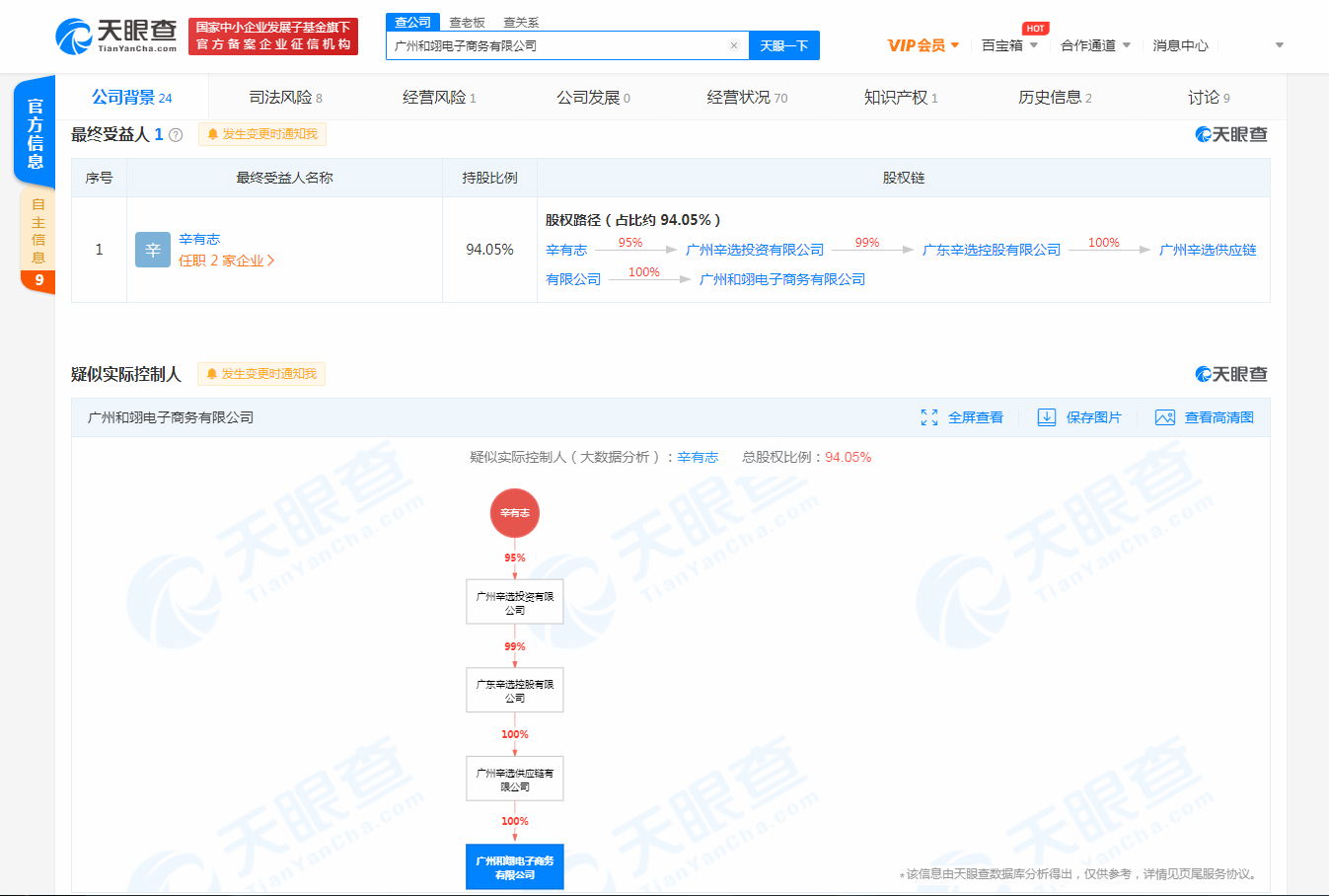Viewport: 1329px width, 896px height.
Task: Click the red 辛有志 avatar node in chart
Action: pyautogui.click(x=514, y=513)
